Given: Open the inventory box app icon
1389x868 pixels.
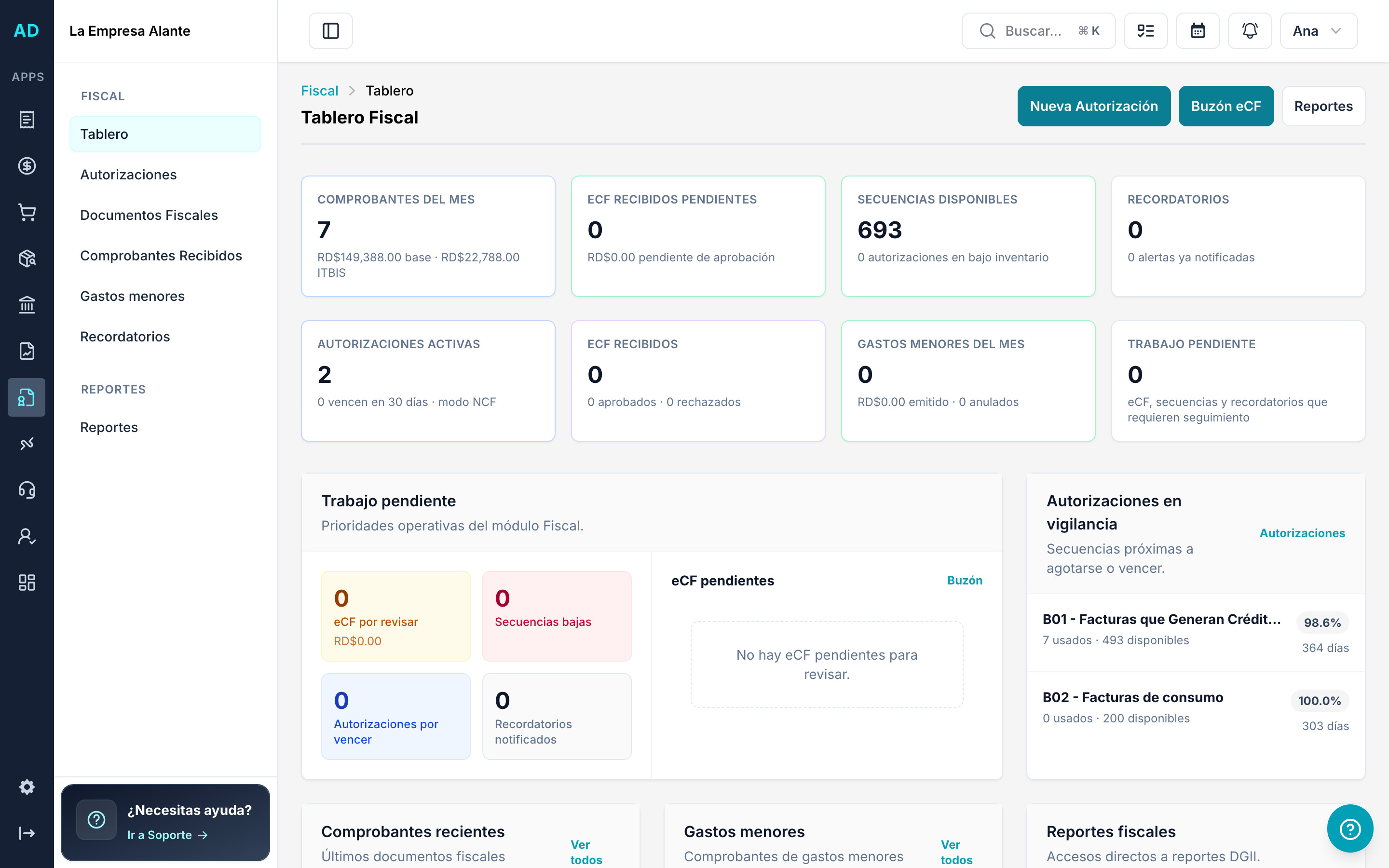Looking at the screenshot, I should point(27,258).
